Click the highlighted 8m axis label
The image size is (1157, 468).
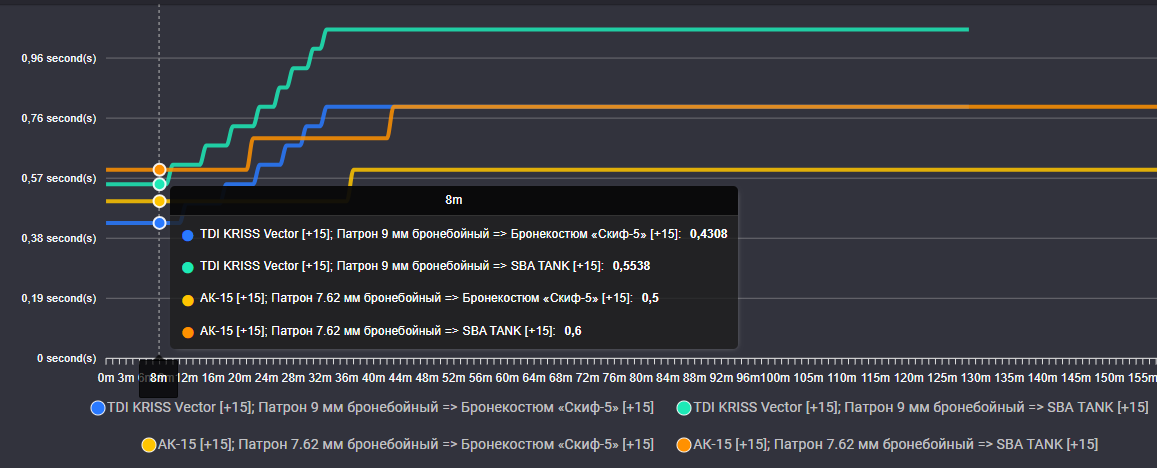click(x=159, y=379)
